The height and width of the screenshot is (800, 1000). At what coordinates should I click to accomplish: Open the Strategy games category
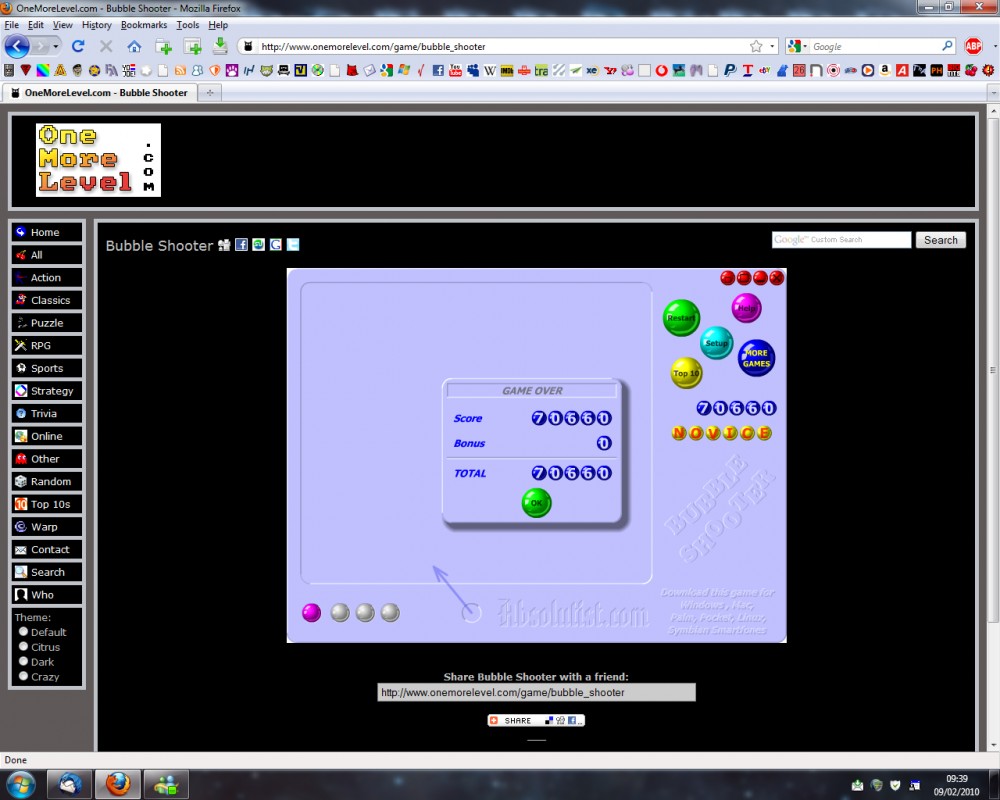tap(47, 390)
